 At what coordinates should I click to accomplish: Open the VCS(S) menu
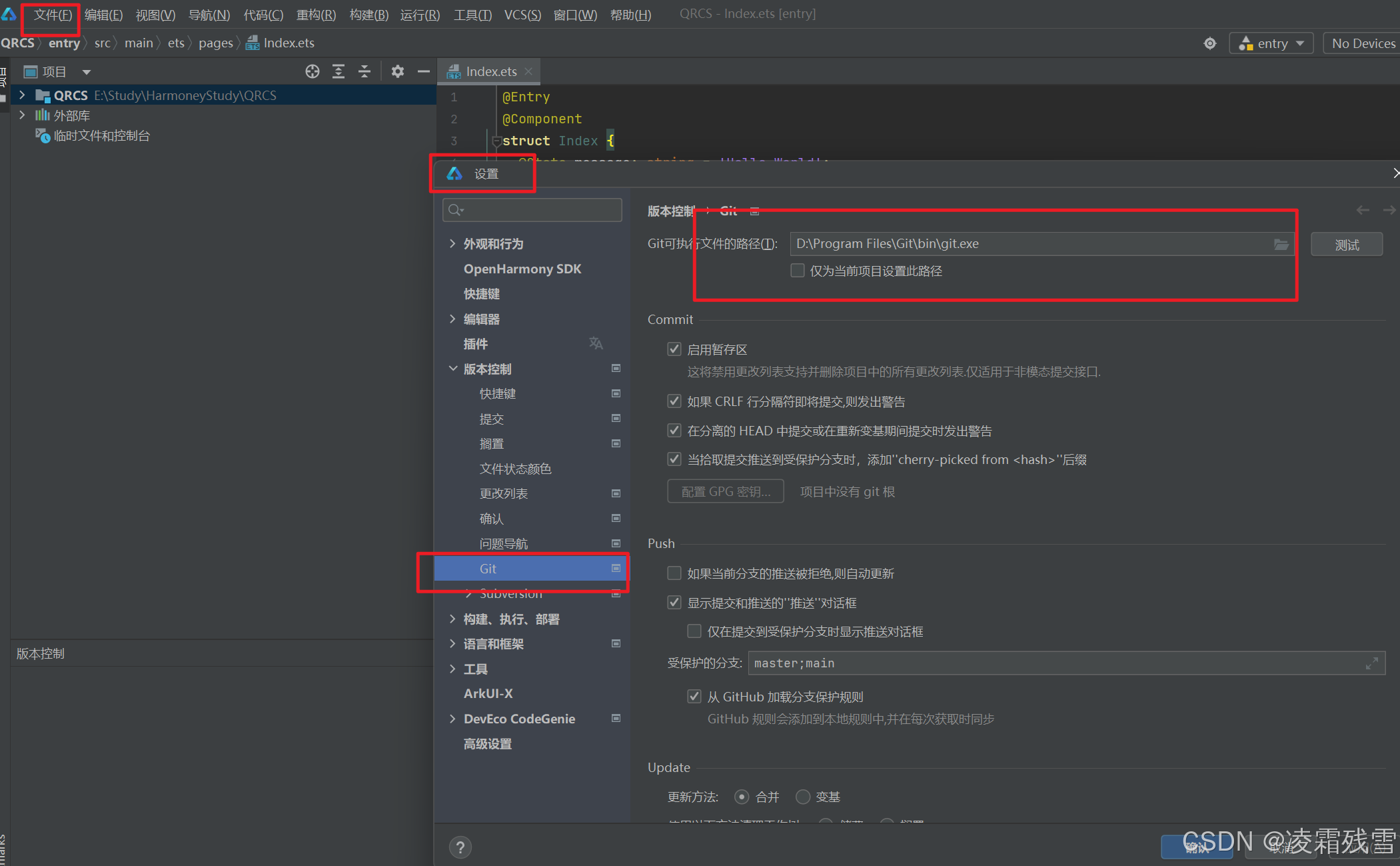[x=522, y=15]
